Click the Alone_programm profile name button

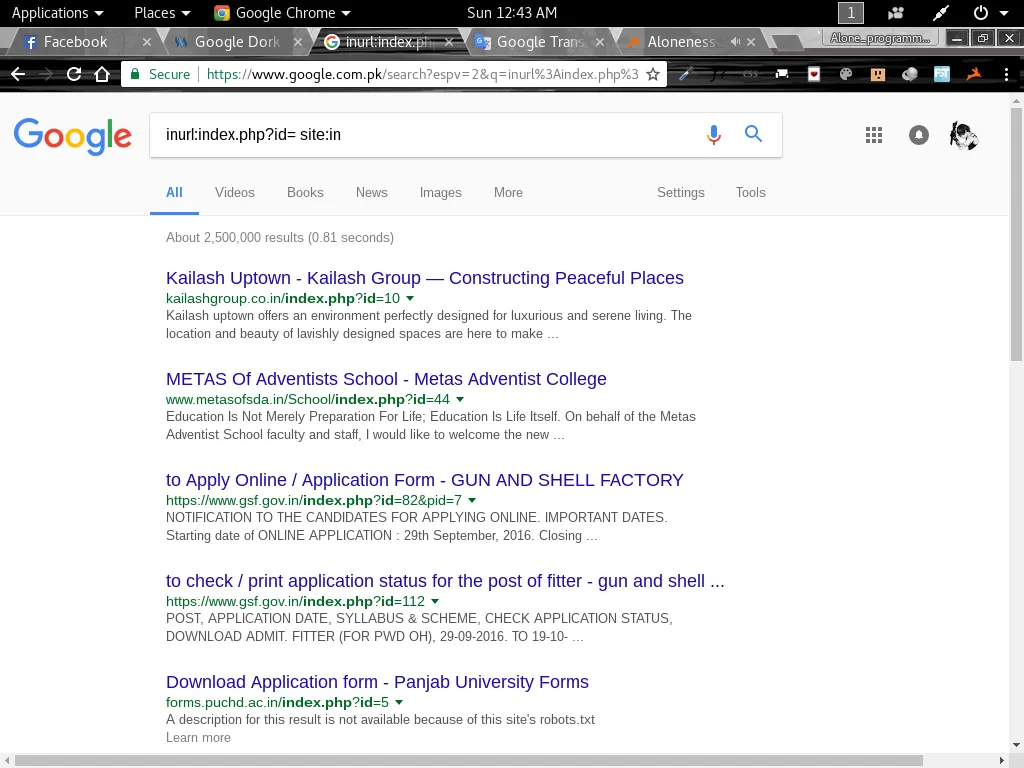click(x=880, y=39)
